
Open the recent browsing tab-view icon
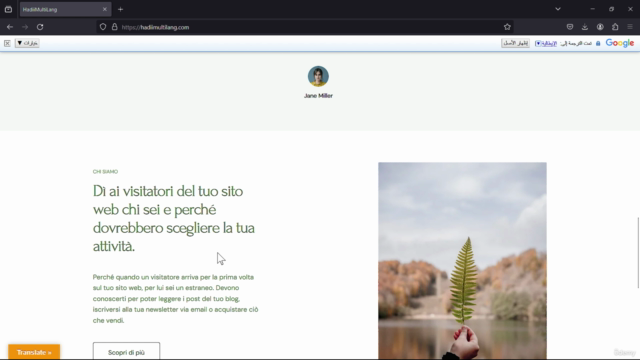coord(8,9)
